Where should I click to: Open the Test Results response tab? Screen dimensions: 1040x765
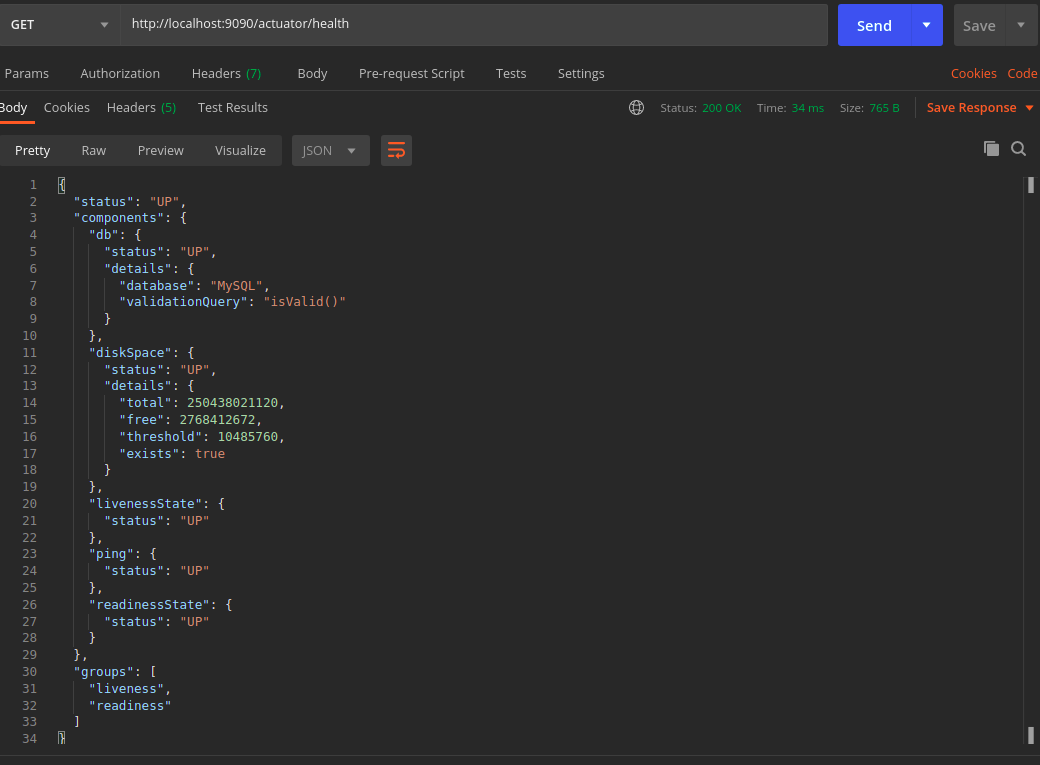[233, 107]
